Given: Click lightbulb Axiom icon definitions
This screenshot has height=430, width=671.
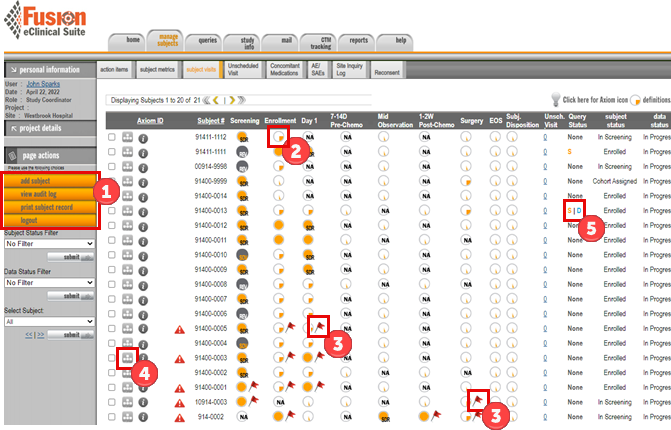Looking at the screenshot, I should coord(555,99).
